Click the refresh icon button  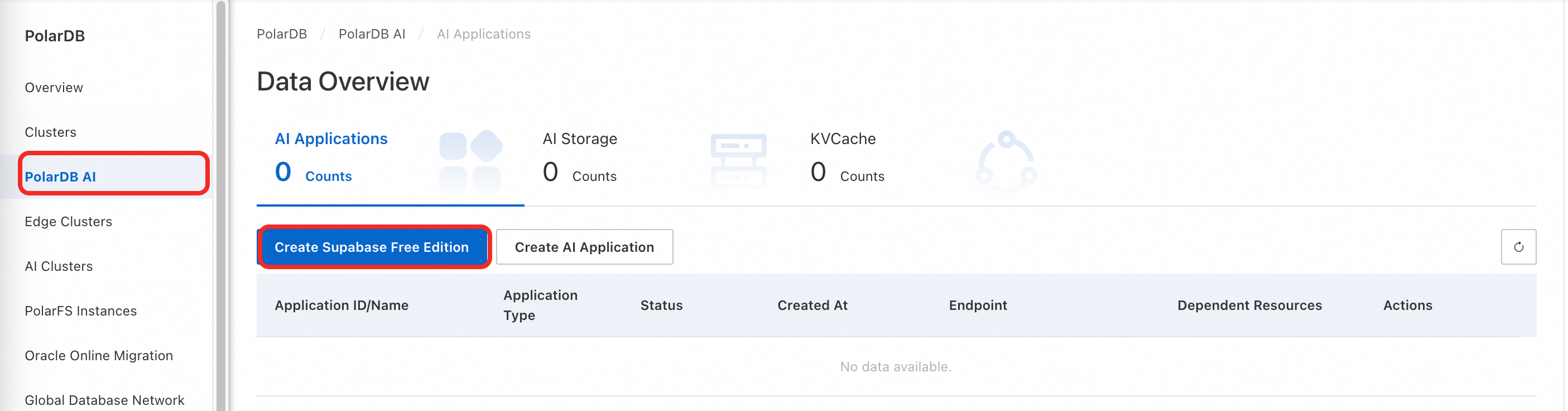coord(1517,247)
